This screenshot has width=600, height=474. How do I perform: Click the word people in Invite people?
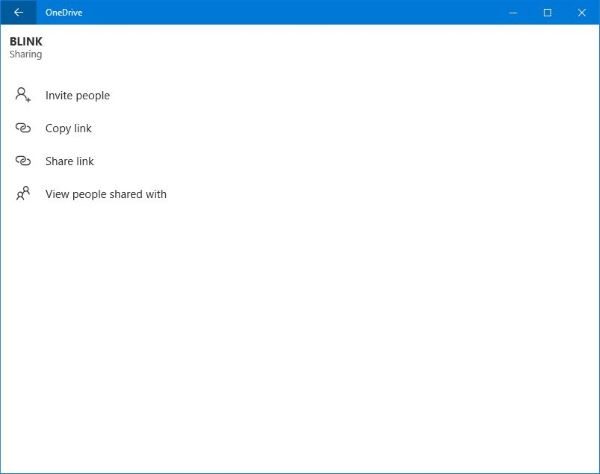tap(91, 96)
